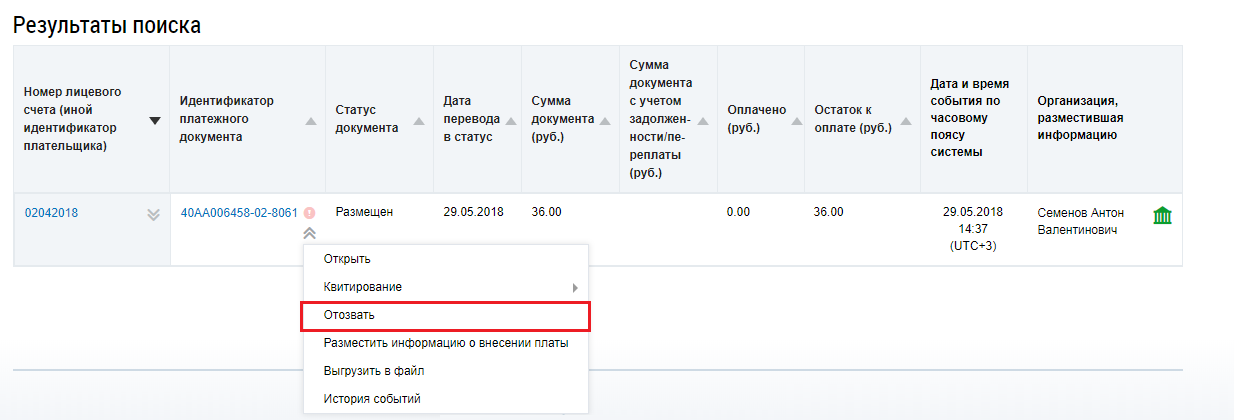Sort by Номер лицевого счета column arrow
Viewport: 1234px width, 420px height.
coord(154,121)
